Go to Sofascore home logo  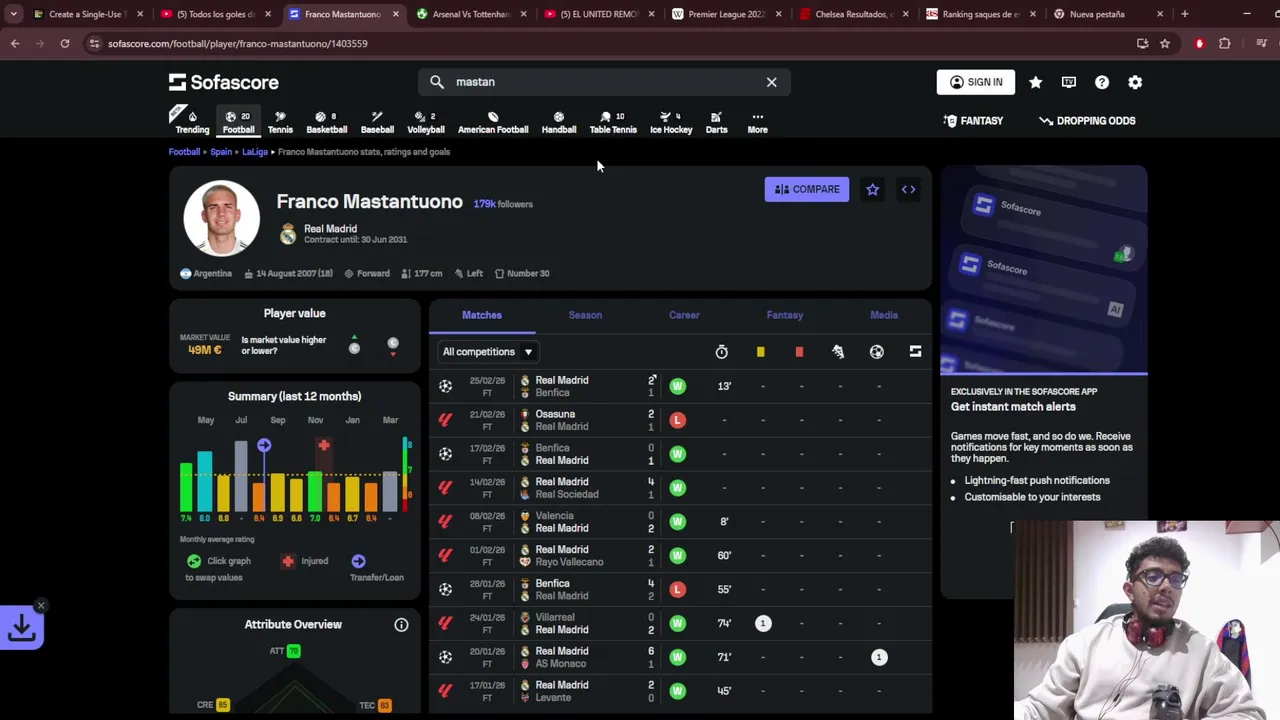224,82
